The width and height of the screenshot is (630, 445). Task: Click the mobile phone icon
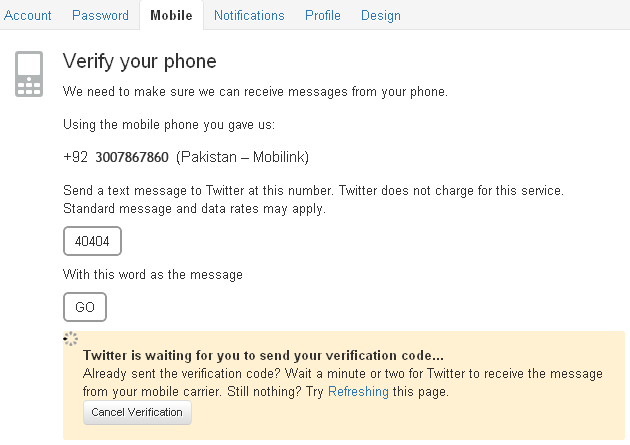pos(29,74)
